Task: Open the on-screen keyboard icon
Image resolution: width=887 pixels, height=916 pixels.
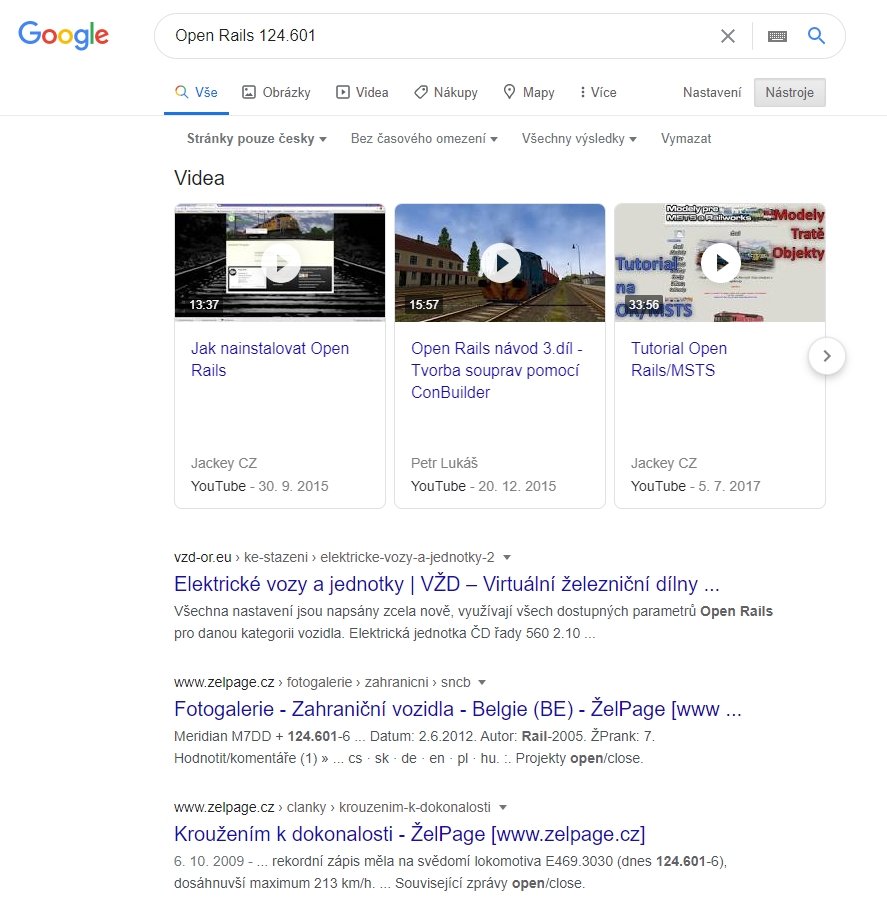Action: 777,36
